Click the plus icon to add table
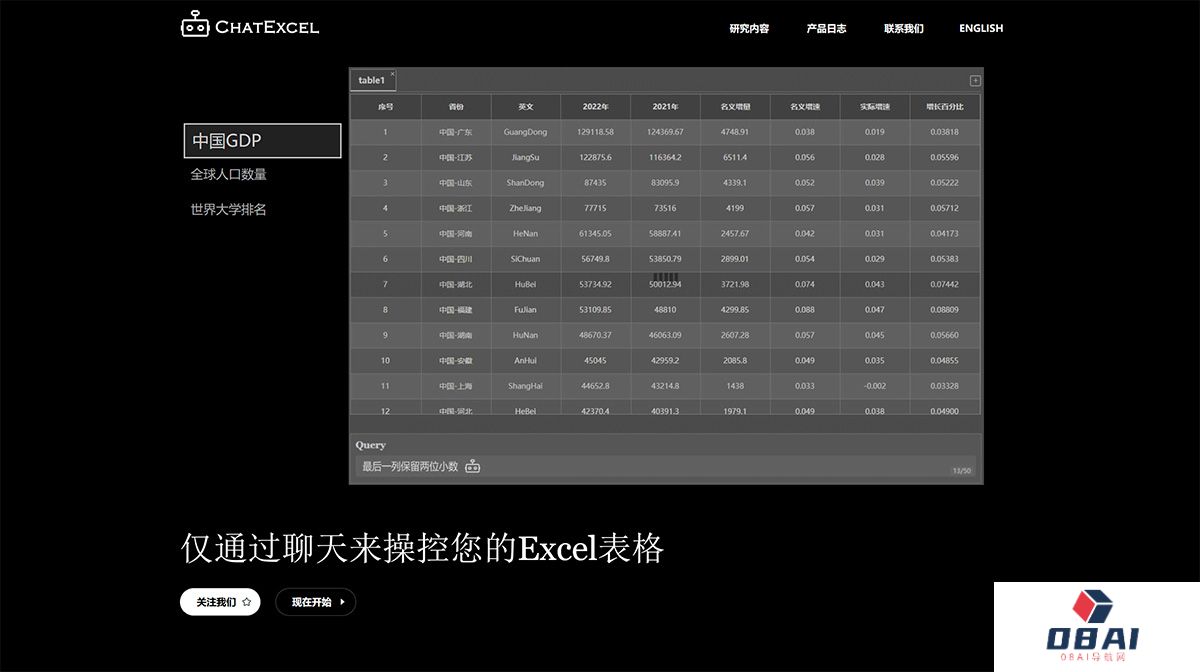The height and width of the screenshot is (672, 1200). click(975, 81)
